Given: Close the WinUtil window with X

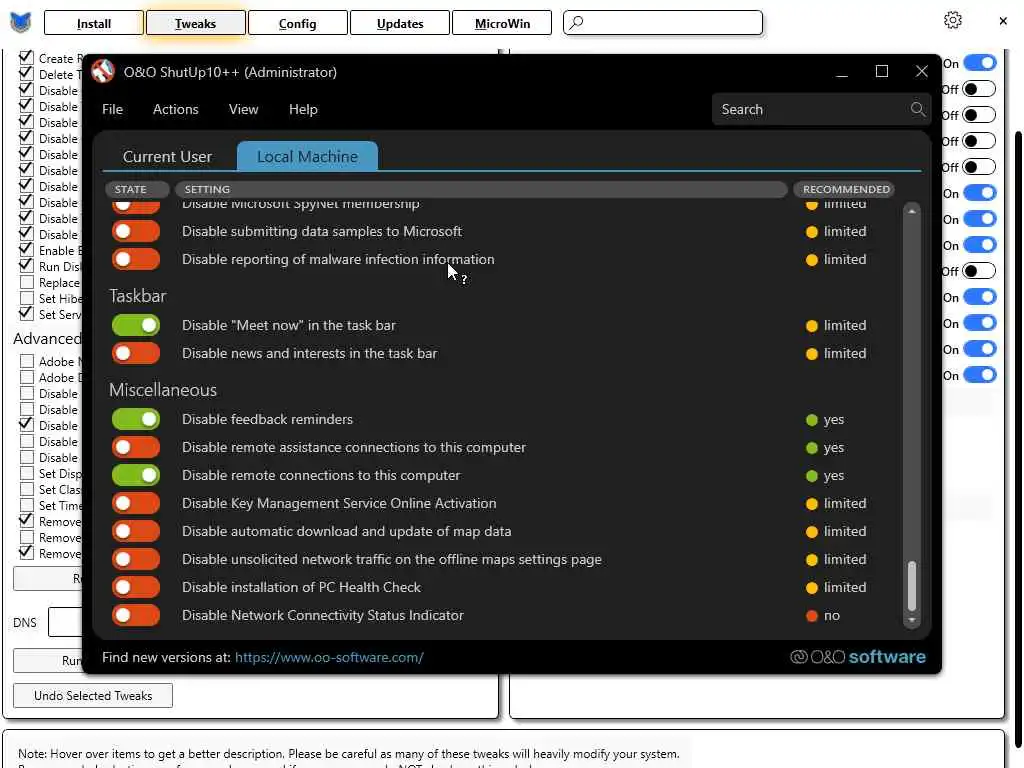Looking at the screenshot, I should pyautogui.click(x=1003, y=21).
